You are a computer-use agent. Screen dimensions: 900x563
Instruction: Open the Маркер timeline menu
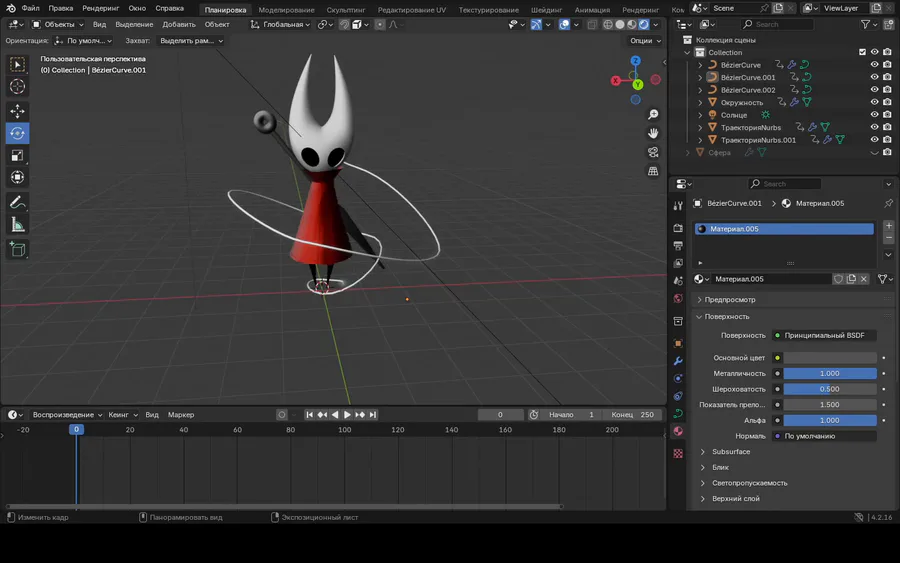pyautogui.click(x=181, y=415)
